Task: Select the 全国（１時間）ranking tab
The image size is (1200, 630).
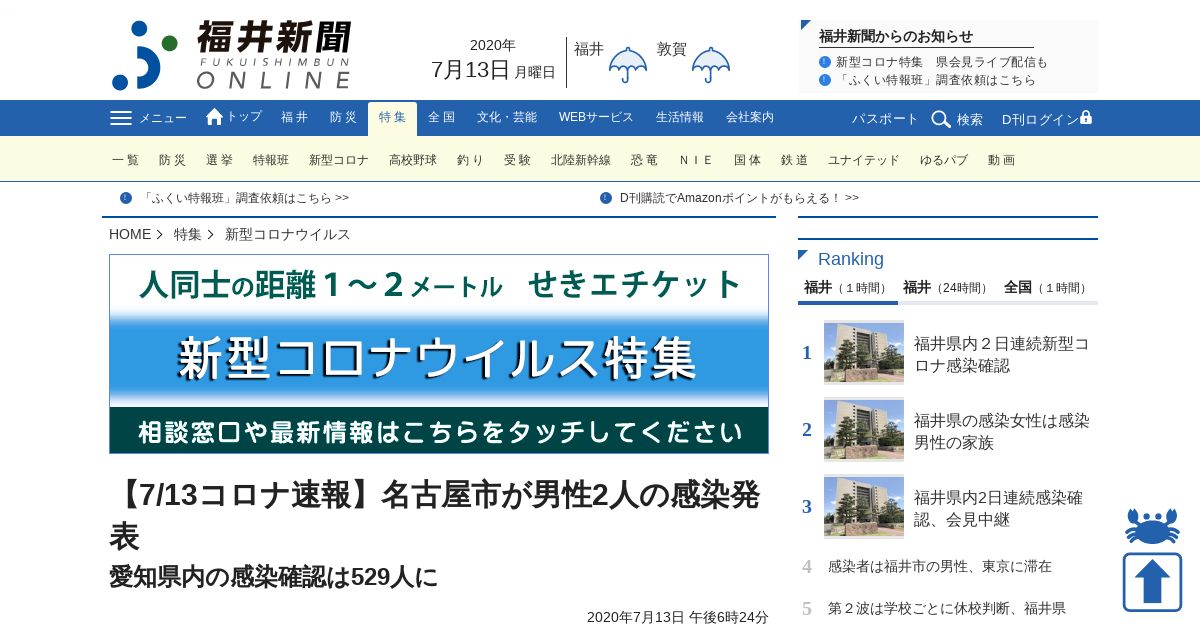Action: coord(1047,288)
